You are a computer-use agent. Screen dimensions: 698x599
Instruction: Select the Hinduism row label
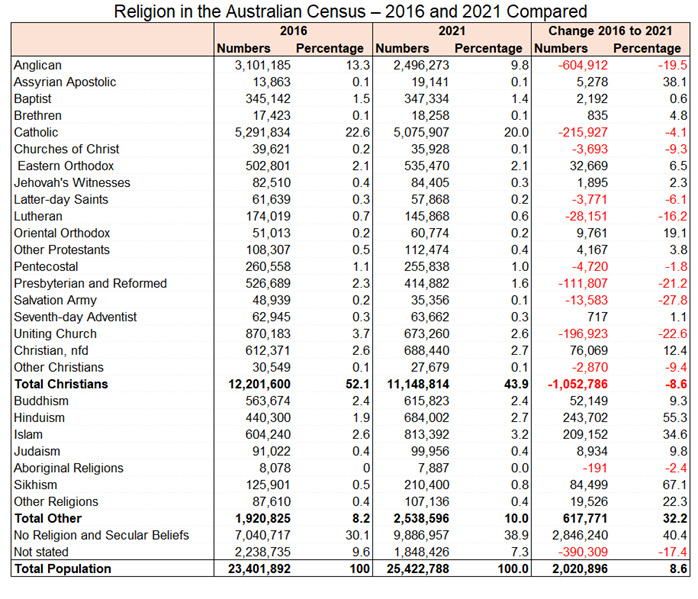[40, 418]
